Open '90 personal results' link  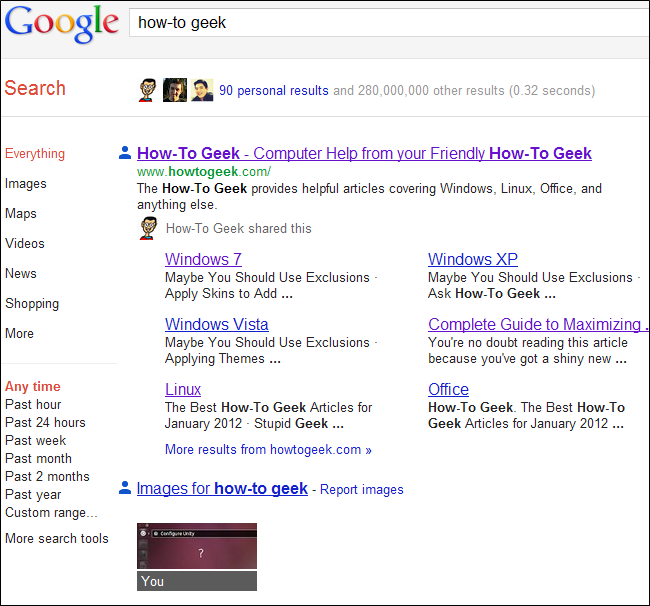(x=274, y=90)
